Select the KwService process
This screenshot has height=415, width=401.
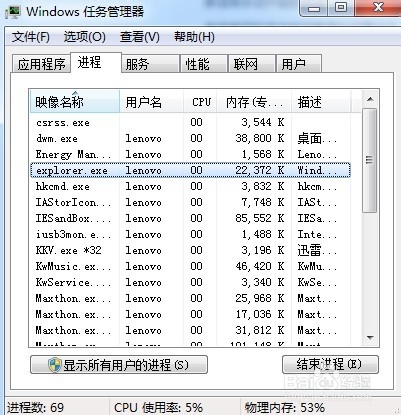pos(190,282)
